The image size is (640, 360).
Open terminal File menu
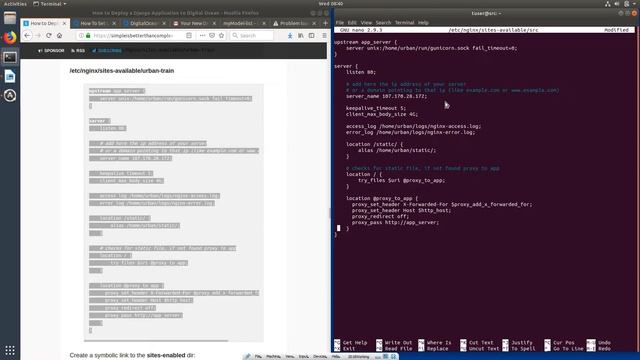pyautogui.click(x=340, y=22)
